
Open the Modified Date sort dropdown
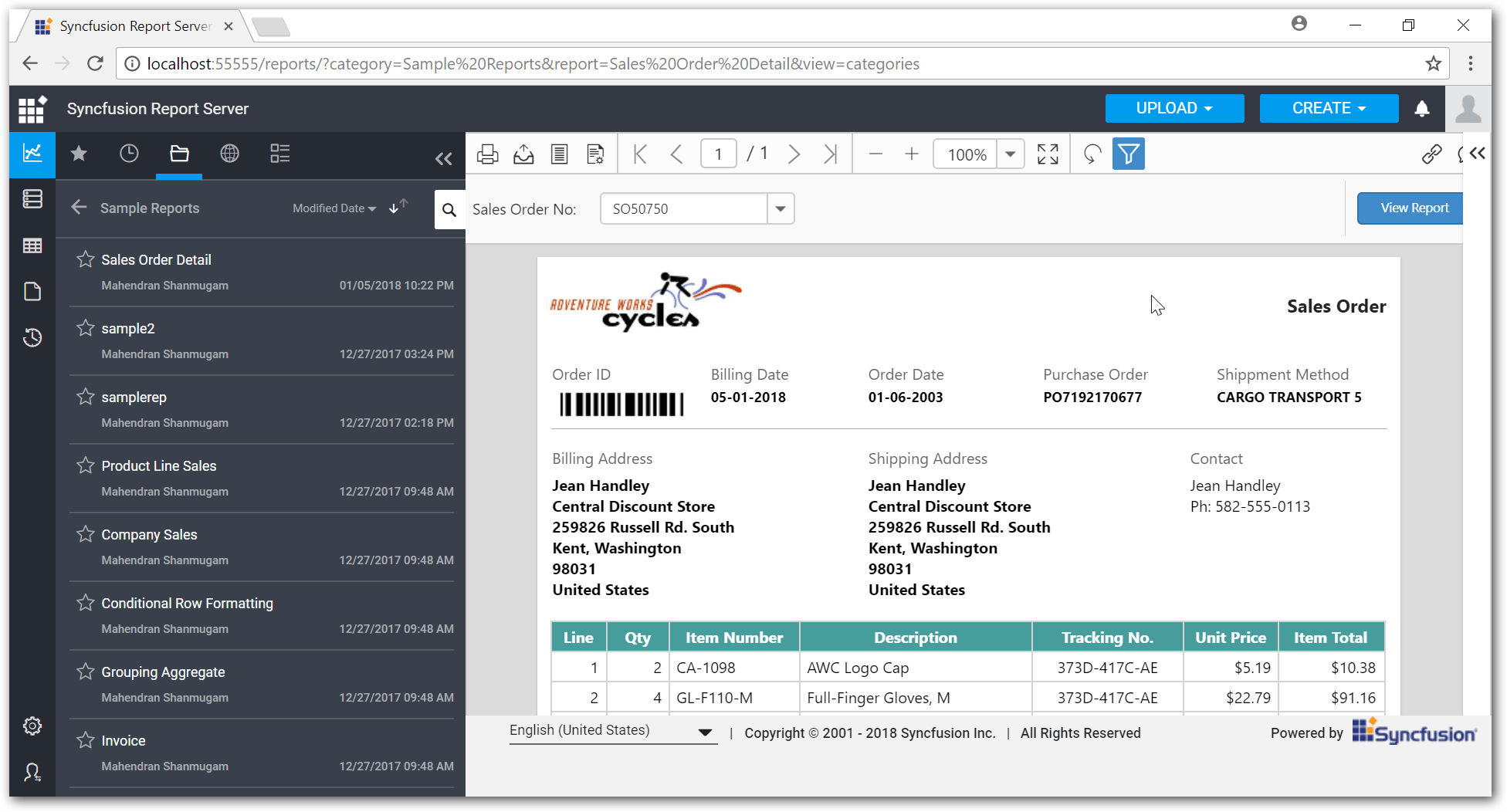pyautogui.click(x=334, y=208)
